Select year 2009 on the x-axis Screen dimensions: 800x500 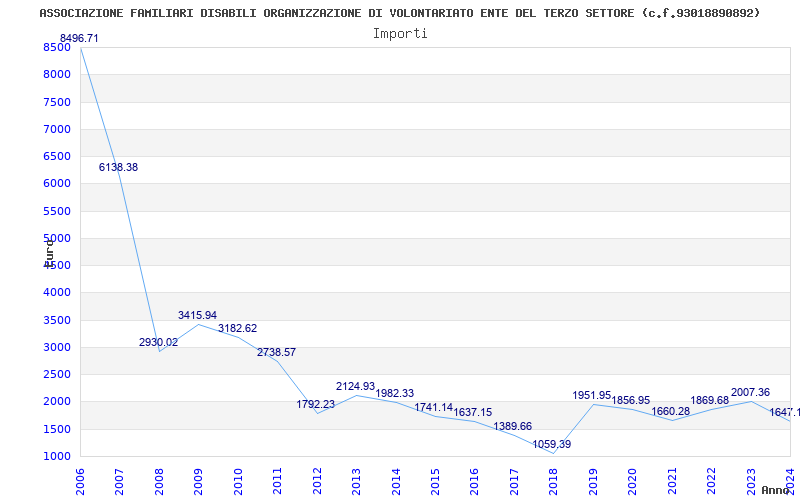tap(198, 482)
